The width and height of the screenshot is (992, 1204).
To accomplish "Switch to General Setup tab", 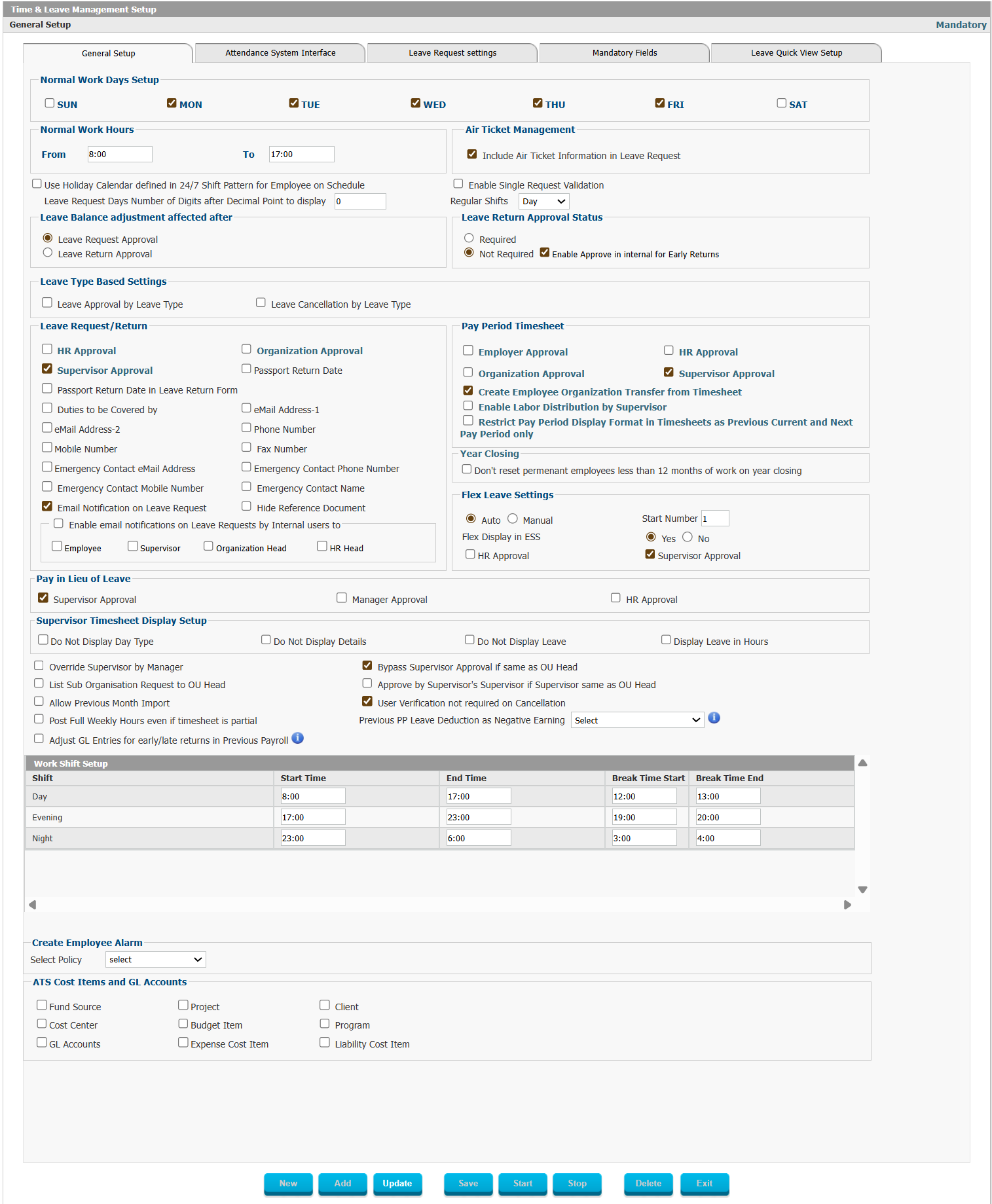I will (x=108, y=53).
